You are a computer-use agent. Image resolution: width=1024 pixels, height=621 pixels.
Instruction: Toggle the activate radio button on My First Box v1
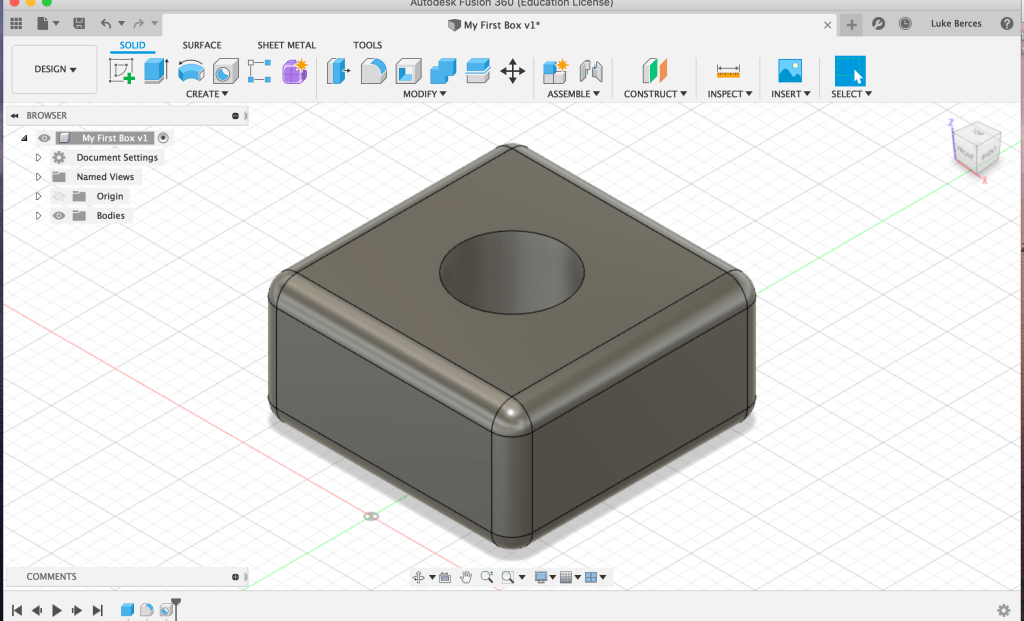[164, 138]
